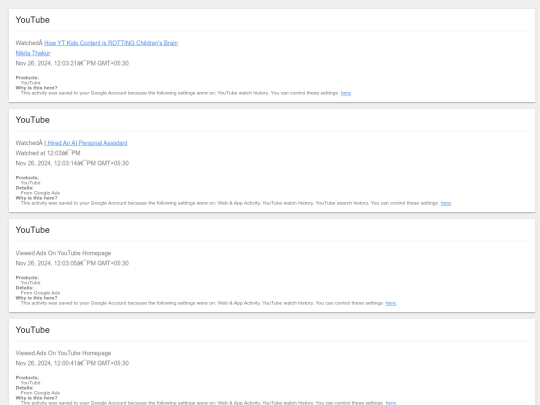This screenshot has width=540, height=405.
Task: Click 'Why is this here?' in the 12:03:05 ads card
Action: click(x=37, y=298)
